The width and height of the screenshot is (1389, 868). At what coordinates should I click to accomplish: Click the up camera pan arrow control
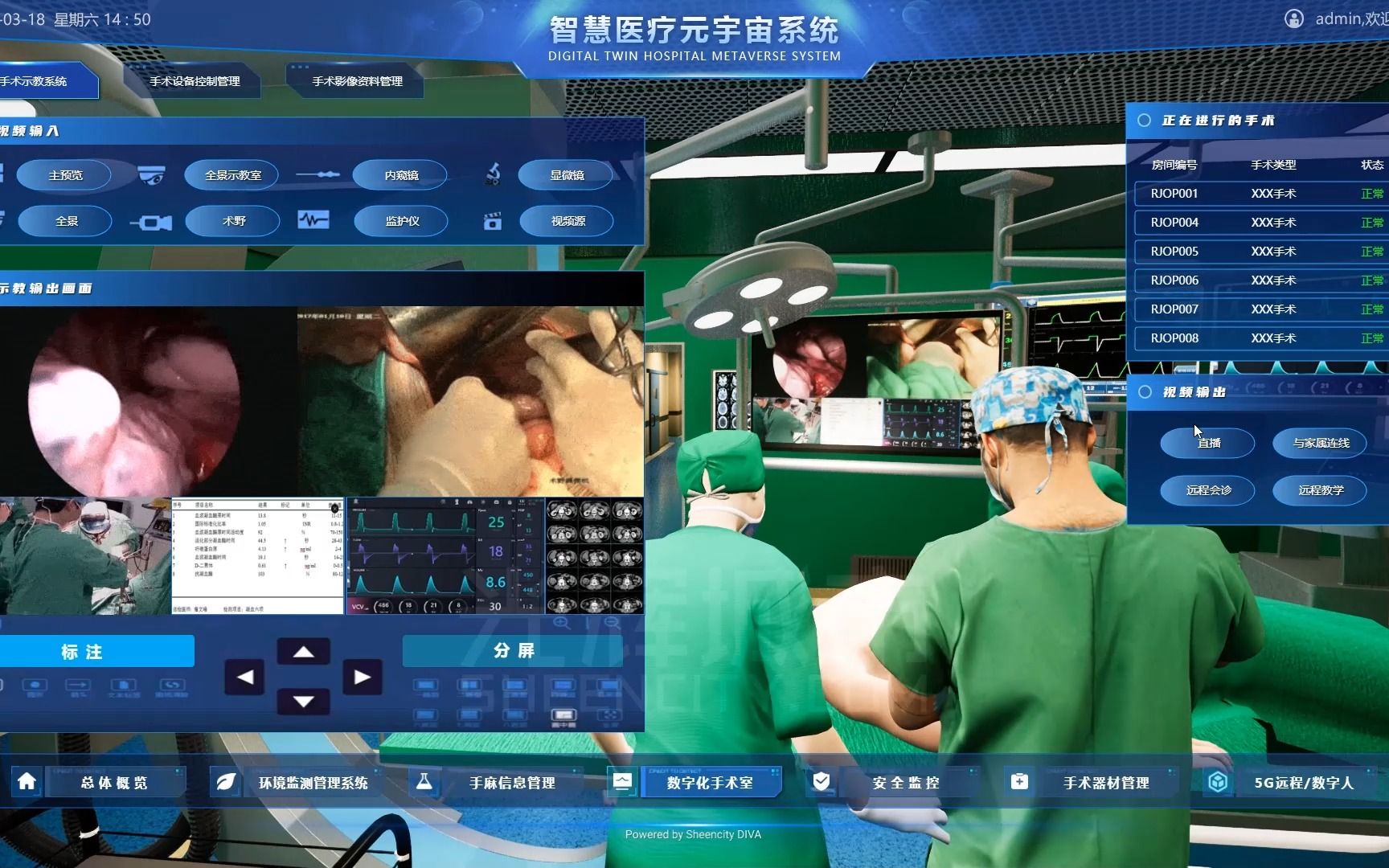pyautogui.click(x=303, y=652)
